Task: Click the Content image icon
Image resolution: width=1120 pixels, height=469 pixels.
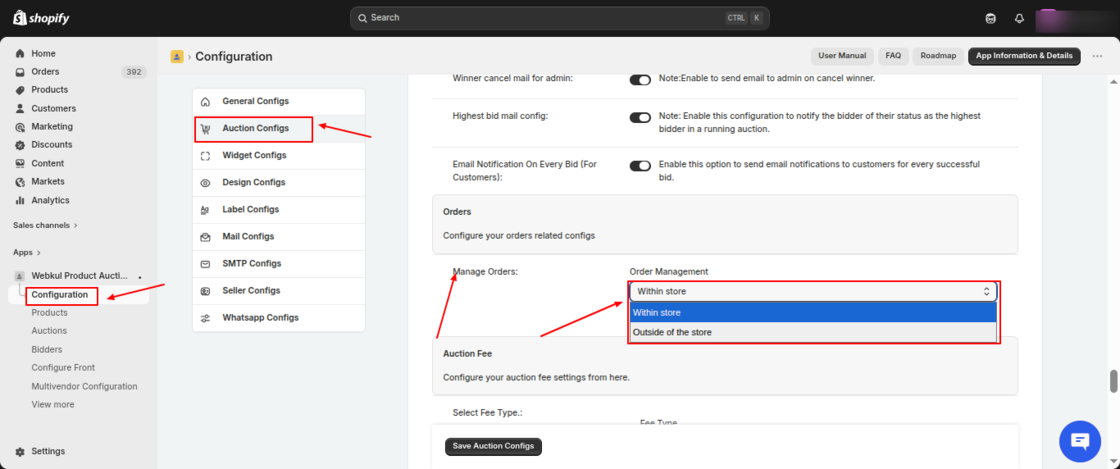Action: (20, 163)
